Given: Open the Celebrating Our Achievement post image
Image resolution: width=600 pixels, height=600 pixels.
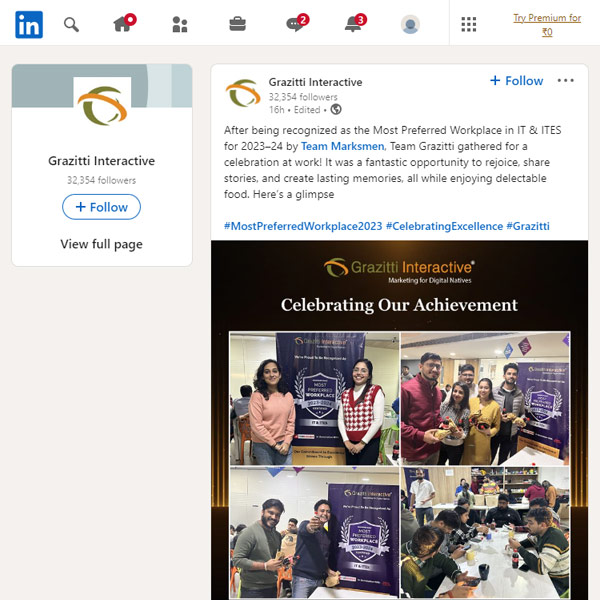Looking at the screenshot, I should 399,420.
